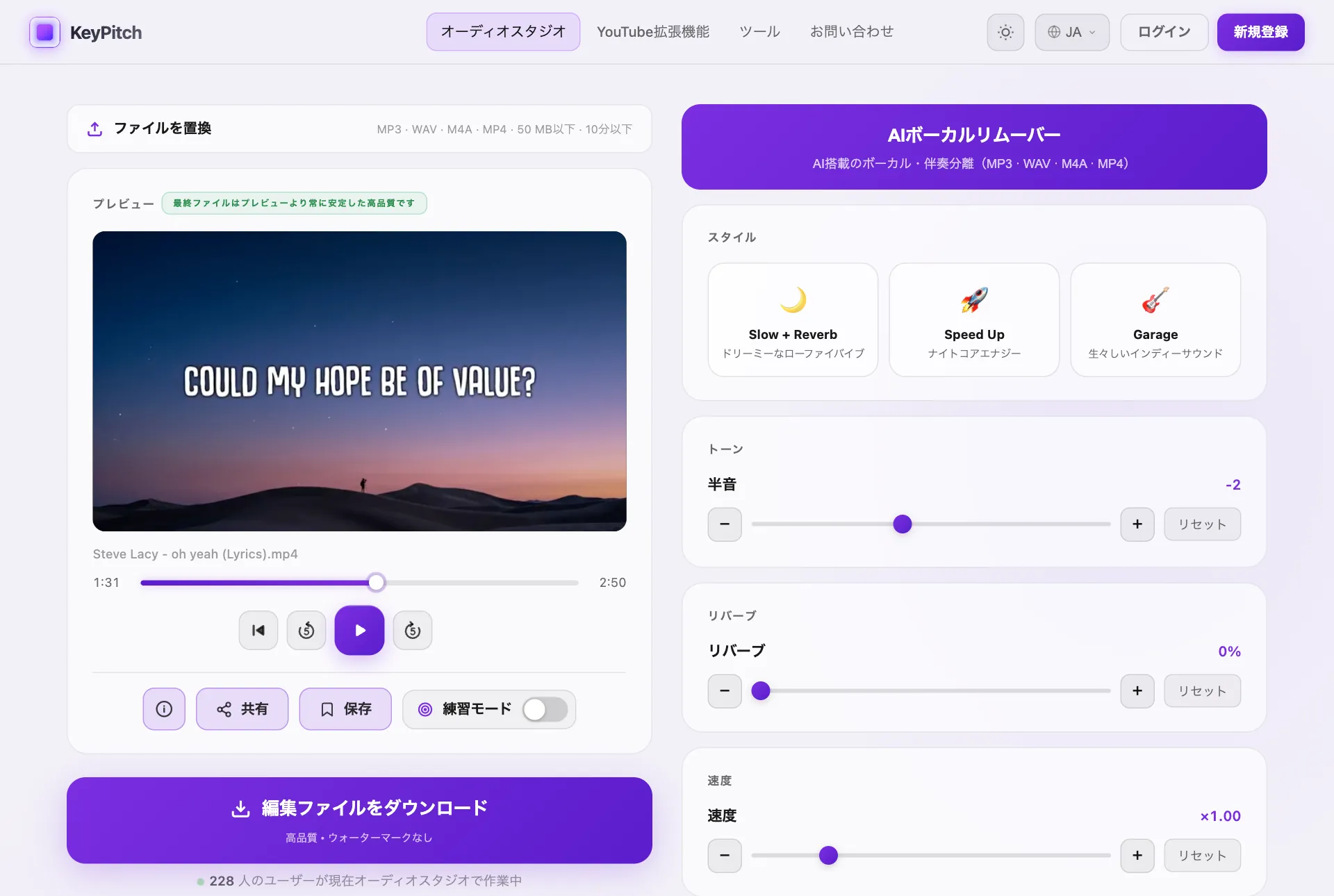
Task: Toggle the 練習モード switch
Action: click(x=545, y=709)
